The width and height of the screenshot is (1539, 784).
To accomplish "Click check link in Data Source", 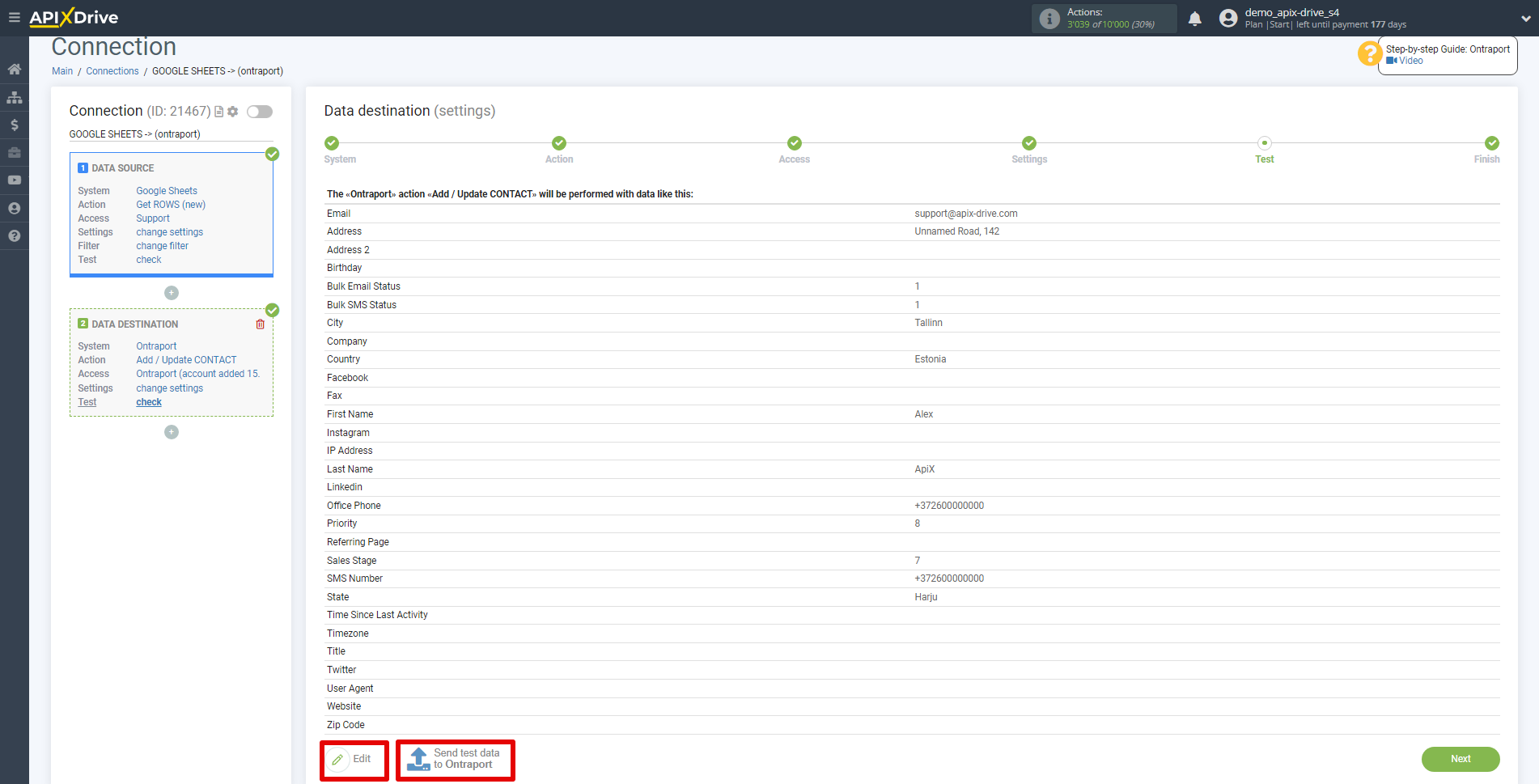I will [x=149, y=260].
